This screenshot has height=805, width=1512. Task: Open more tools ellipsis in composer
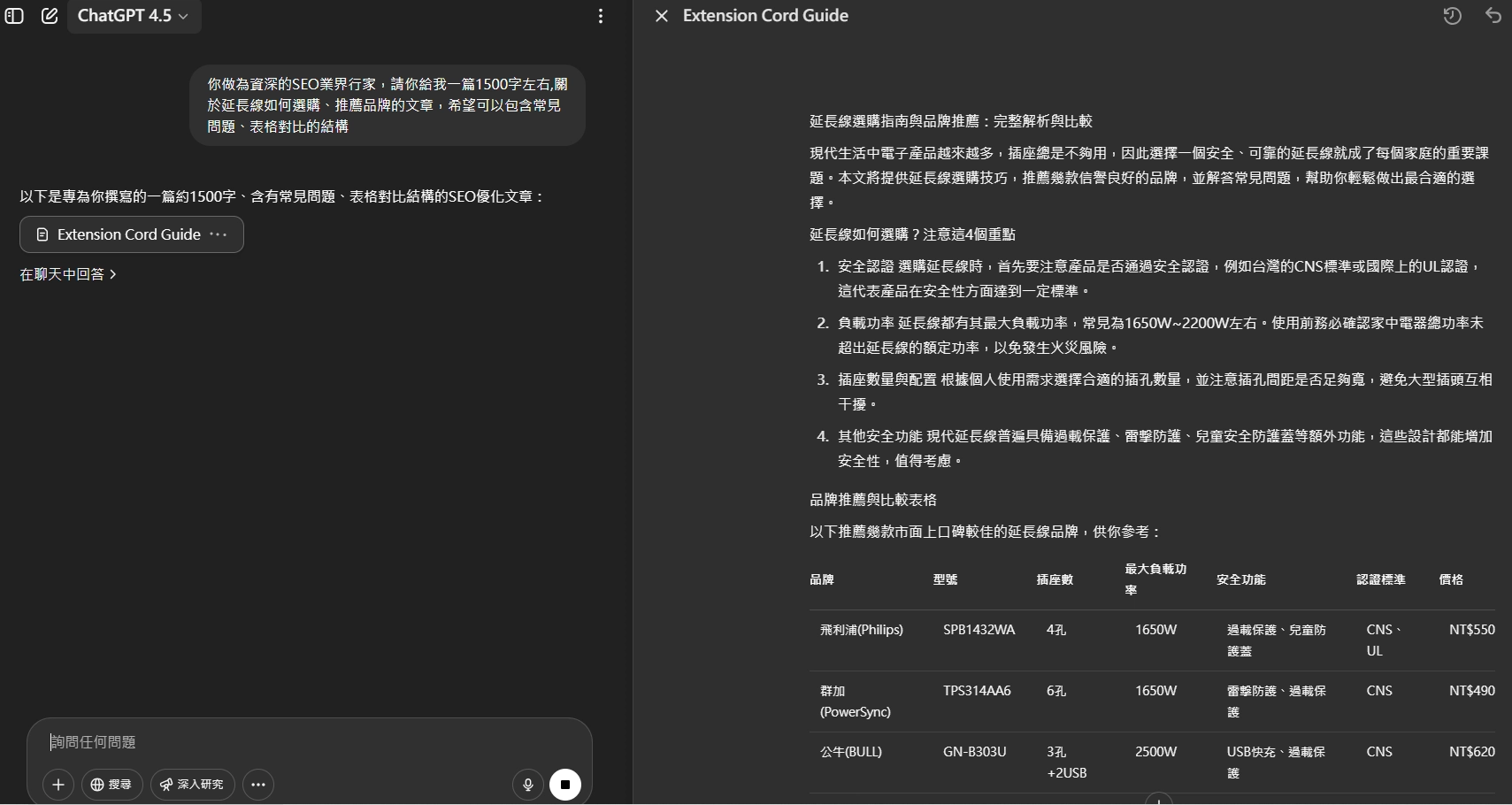coord(258,785)
